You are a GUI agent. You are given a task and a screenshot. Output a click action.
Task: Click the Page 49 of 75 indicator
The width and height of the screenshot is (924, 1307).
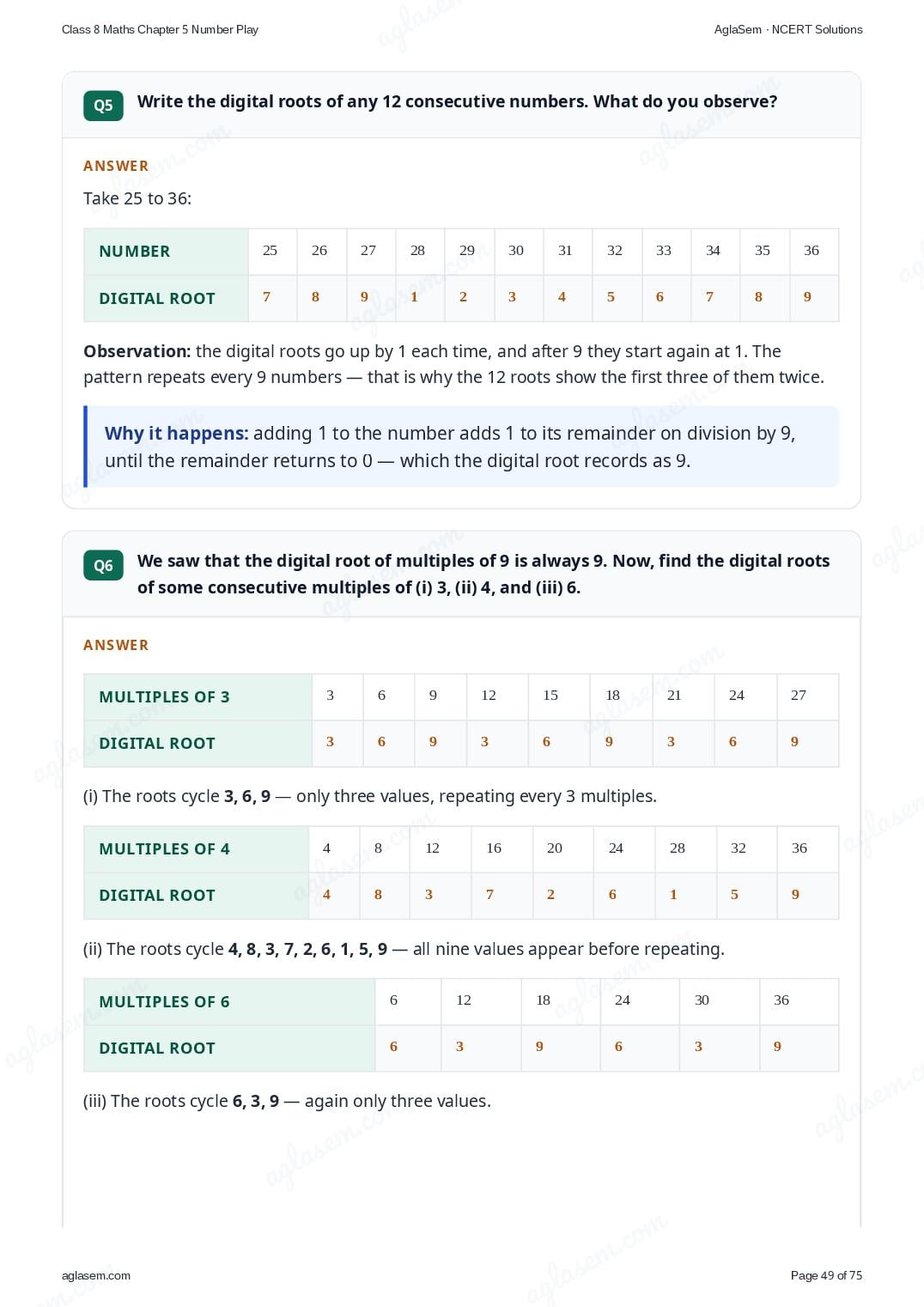coord(826,1275)
